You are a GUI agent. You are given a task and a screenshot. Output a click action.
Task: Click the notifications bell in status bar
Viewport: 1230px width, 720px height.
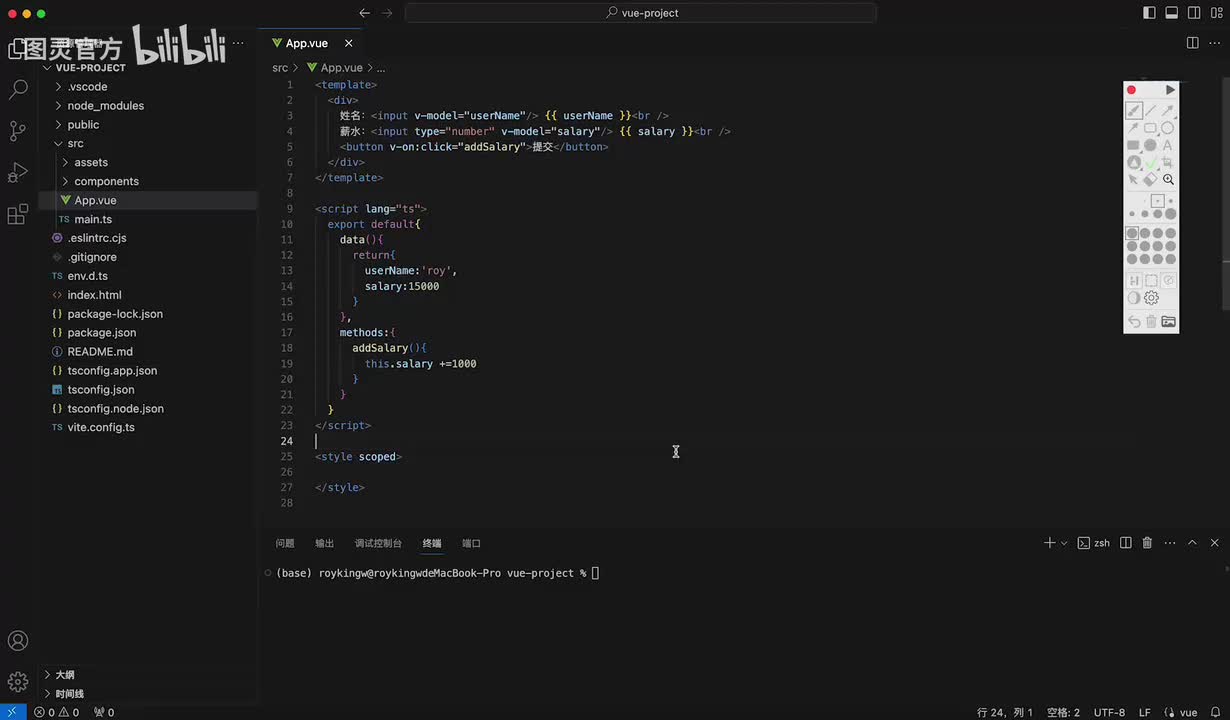pos(1216,712)
